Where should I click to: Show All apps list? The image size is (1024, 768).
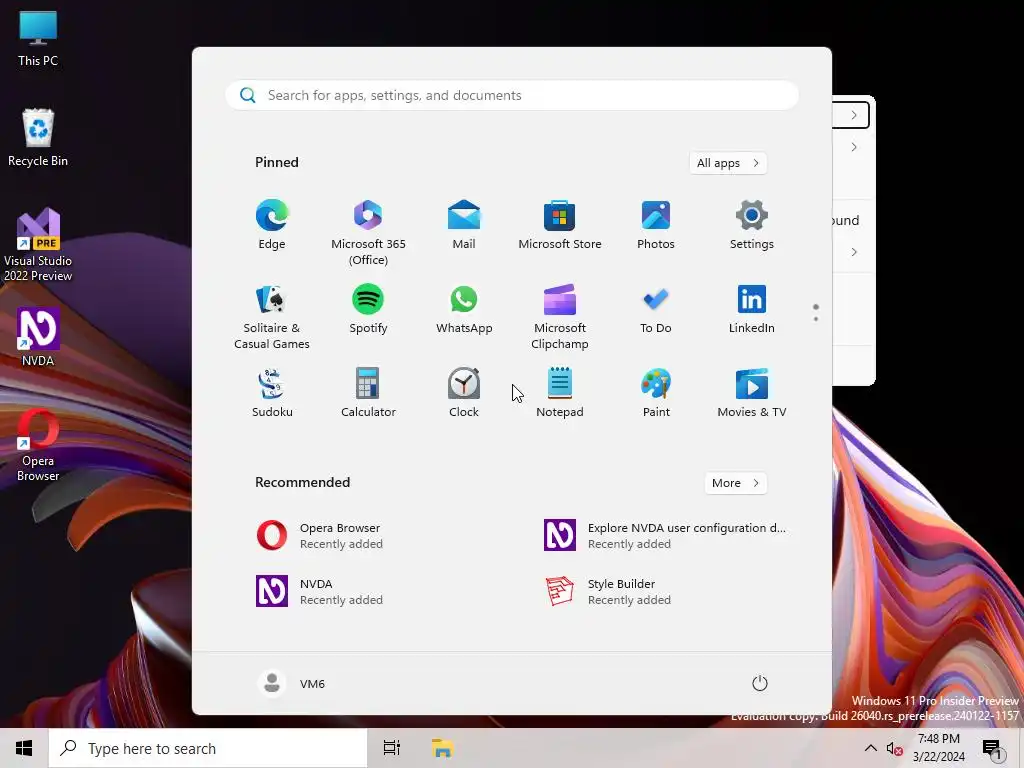[x=728, y=163]
